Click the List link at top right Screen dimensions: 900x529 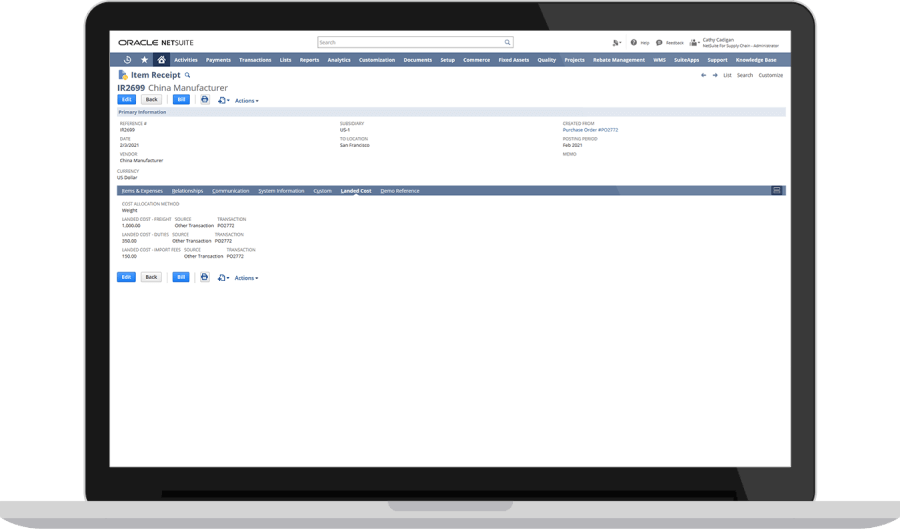[727, 75]
